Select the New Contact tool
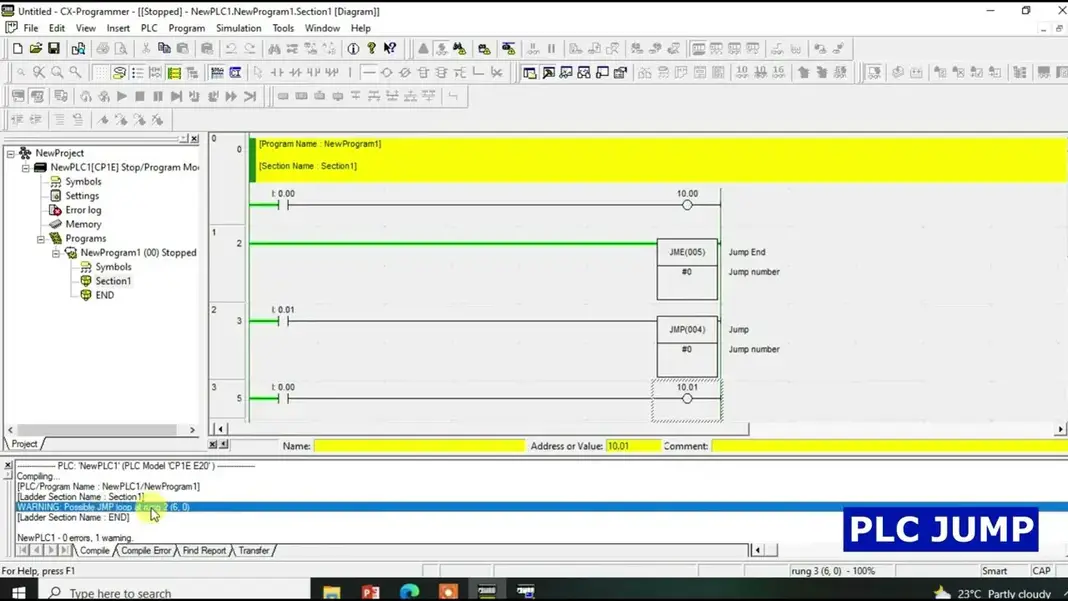Screen dimensions: 1068x601 coord(277,72)
